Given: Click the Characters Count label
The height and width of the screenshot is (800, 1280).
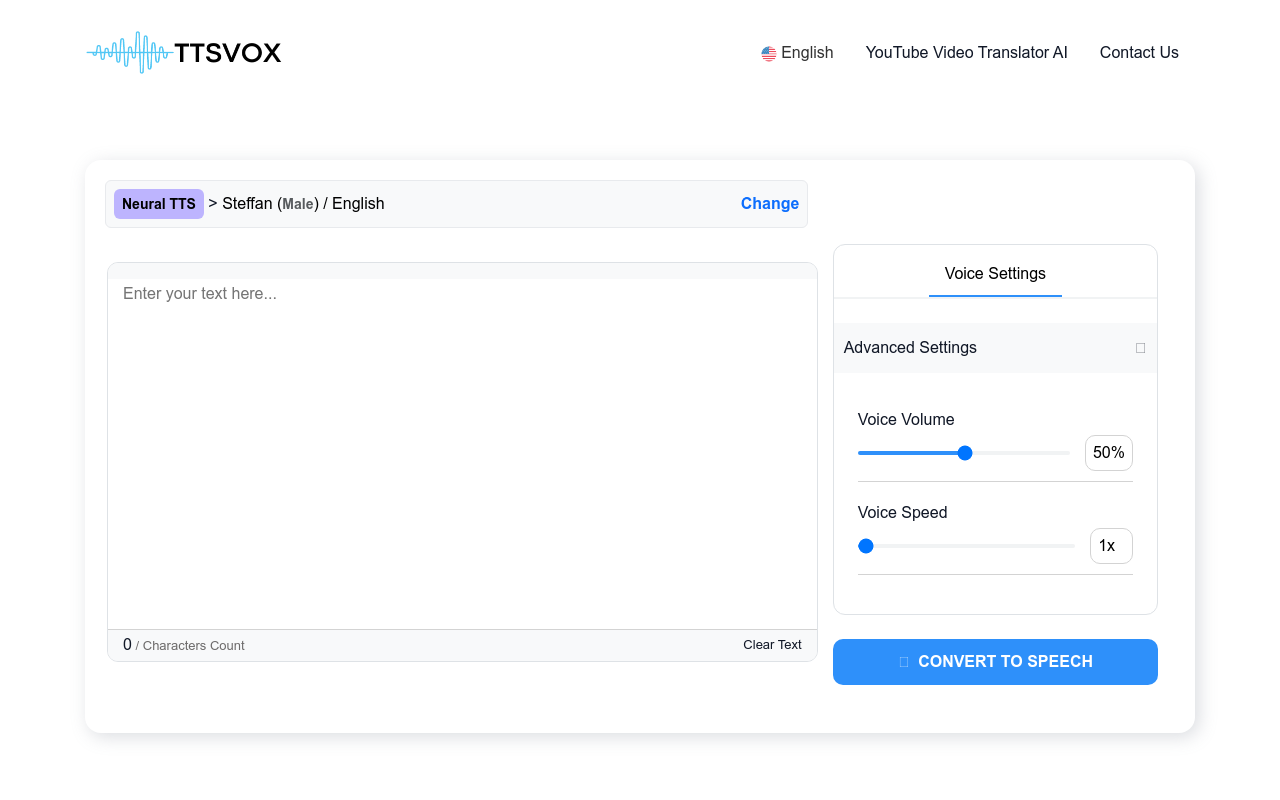Looking at the screenshot, I should pyautogui.click(x=190, y=646).
